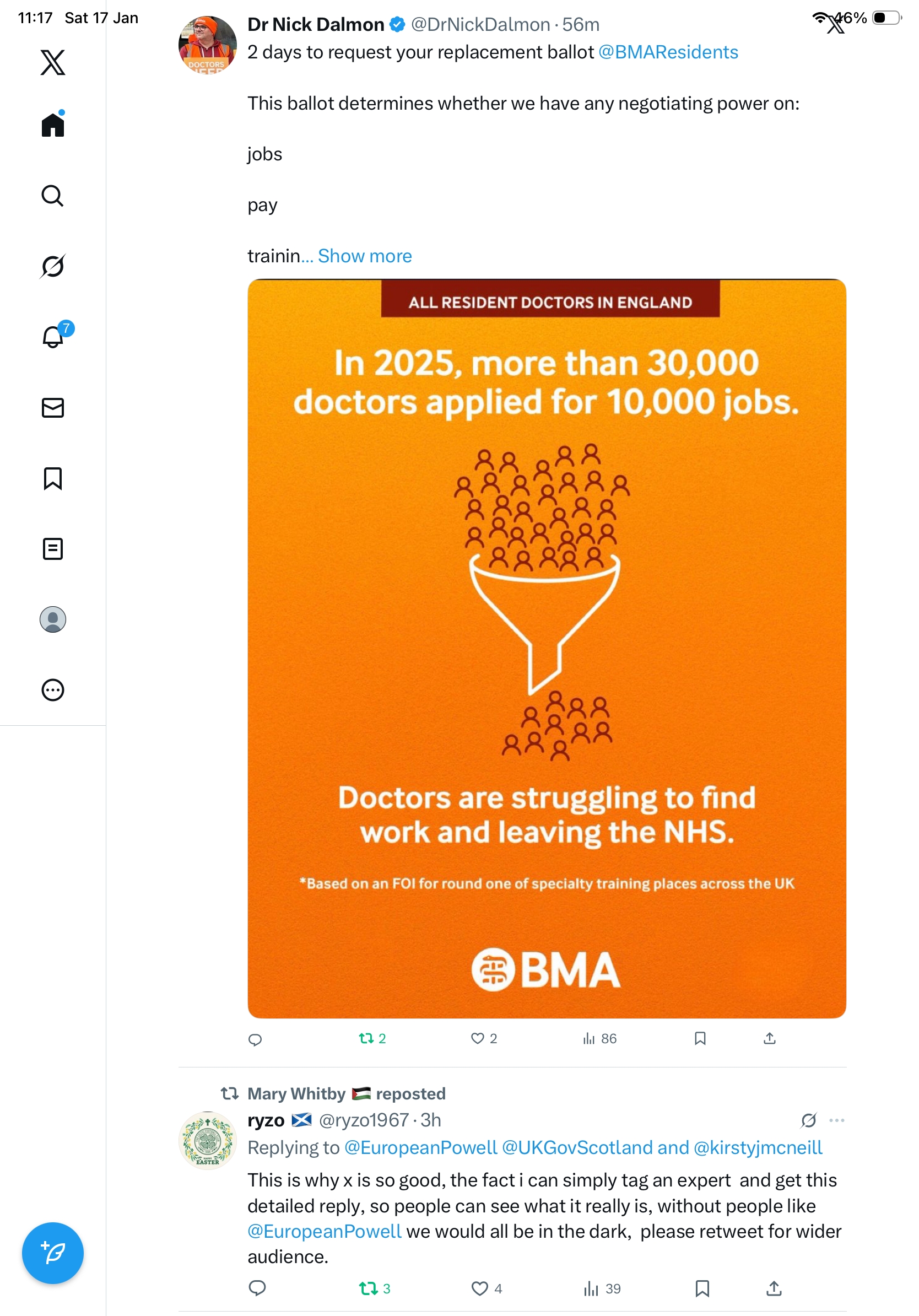Open the Lists icon in the sidebar
The width and height of the screenshot is (919, 1316).
click(53, 548)
